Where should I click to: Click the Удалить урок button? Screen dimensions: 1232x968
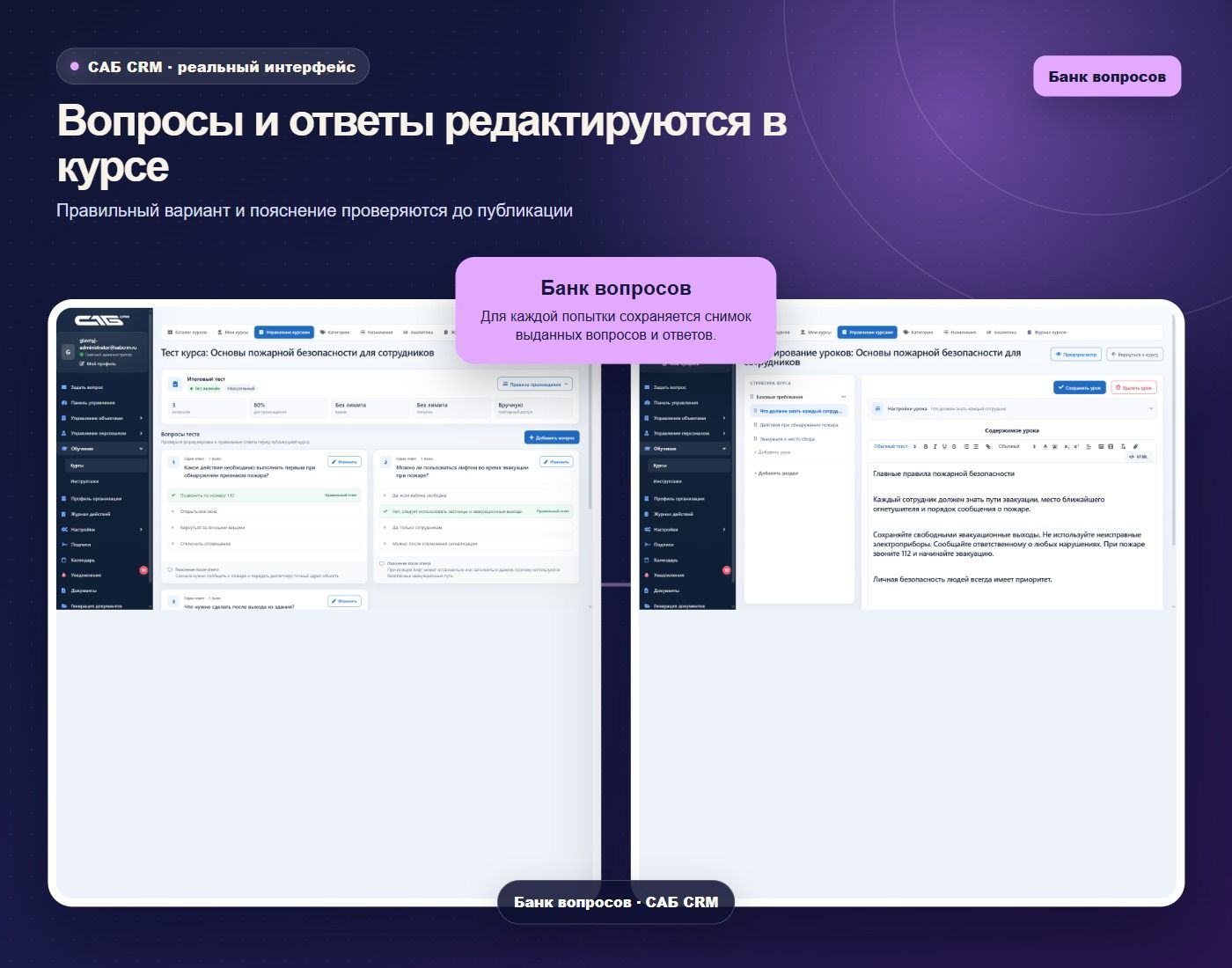(x=1134, y=387)
